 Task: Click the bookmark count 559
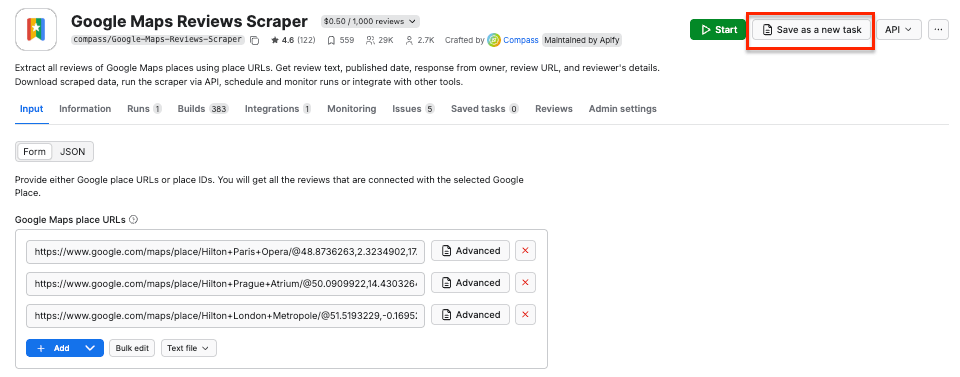pos(340,40)
